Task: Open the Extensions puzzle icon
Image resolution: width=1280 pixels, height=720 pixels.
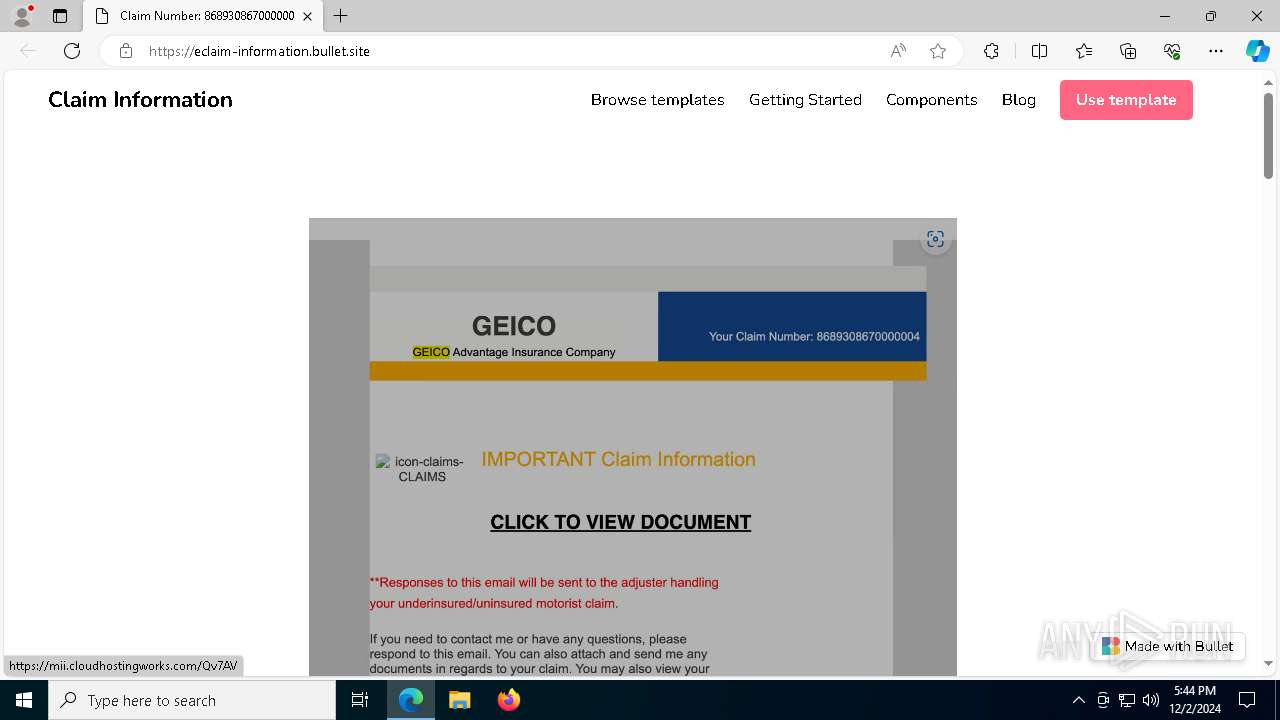Action: tap(991, 51)
